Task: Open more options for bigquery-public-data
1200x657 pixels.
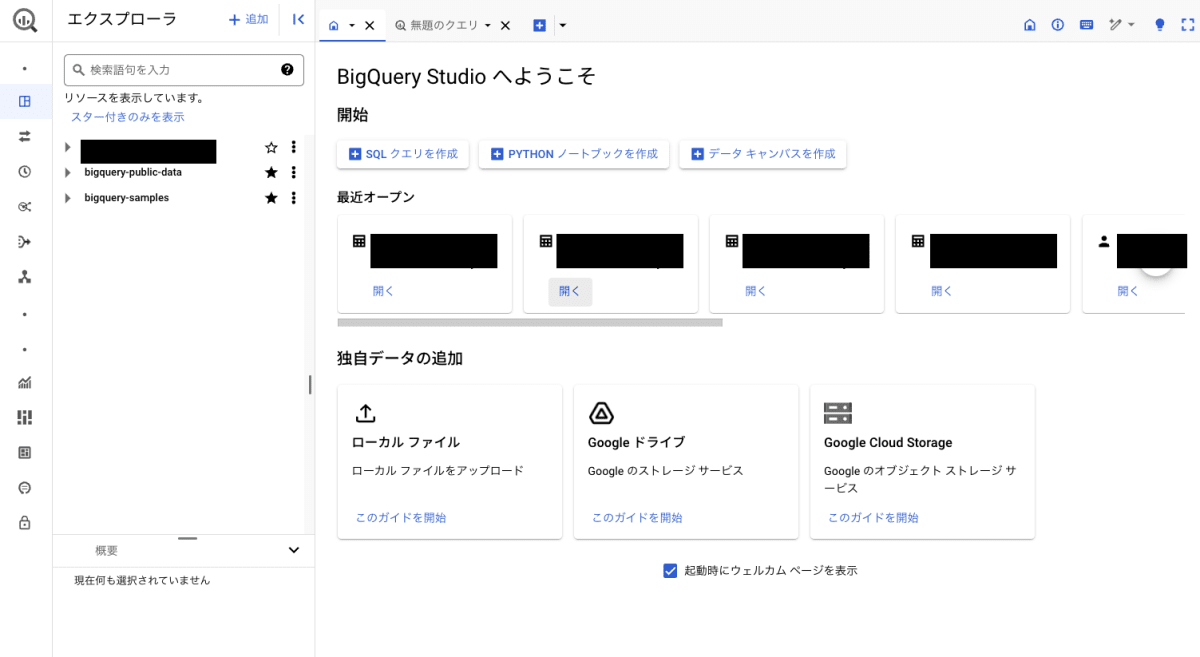Action: pos(293,172)
